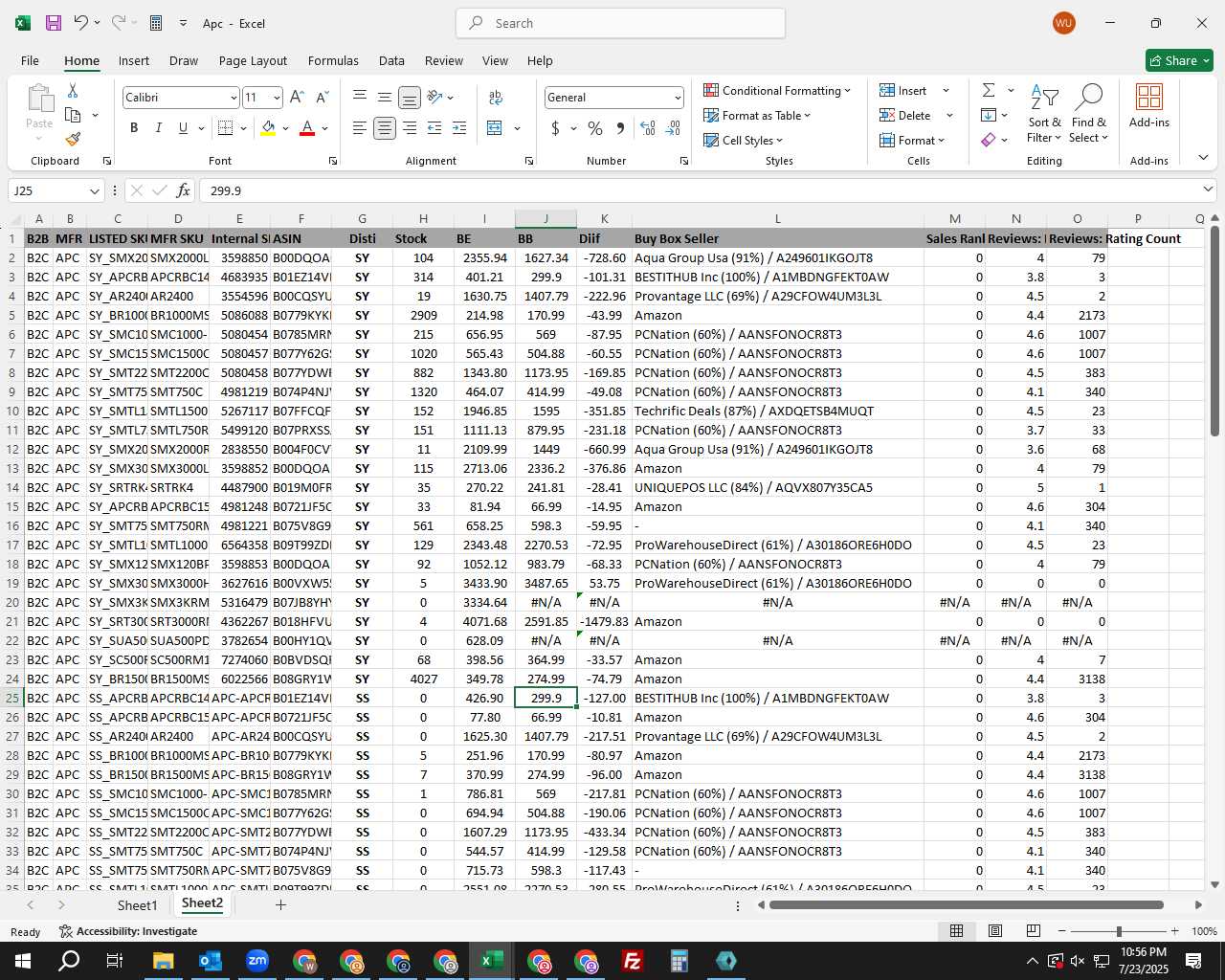Decrease decimal places
The height and width of the screenshot is (980, 1225).
tap(673, 128)
